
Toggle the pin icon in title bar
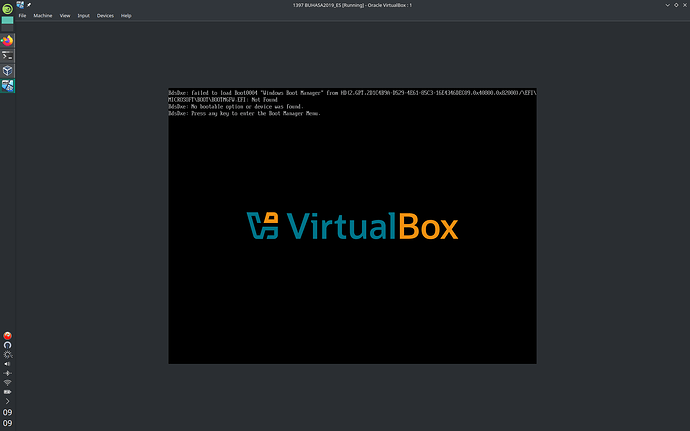point(29,5)
